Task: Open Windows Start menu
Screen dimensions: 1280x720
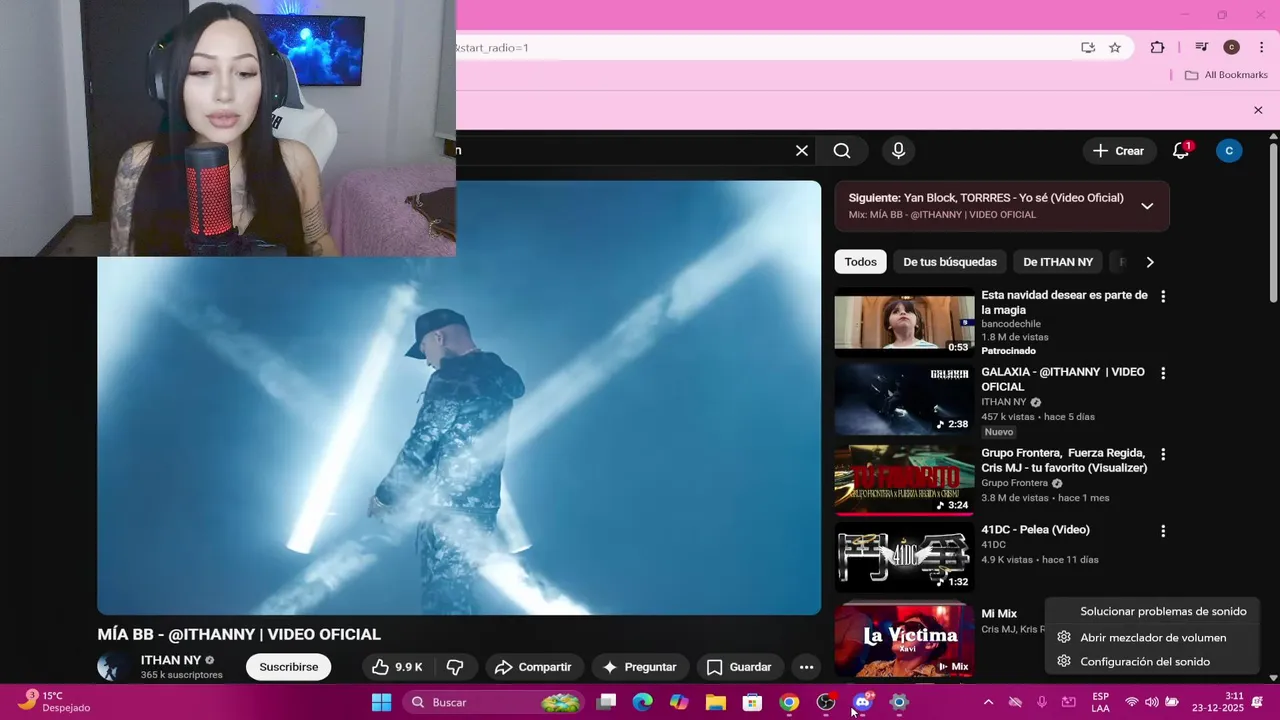Action: (381, 702)
